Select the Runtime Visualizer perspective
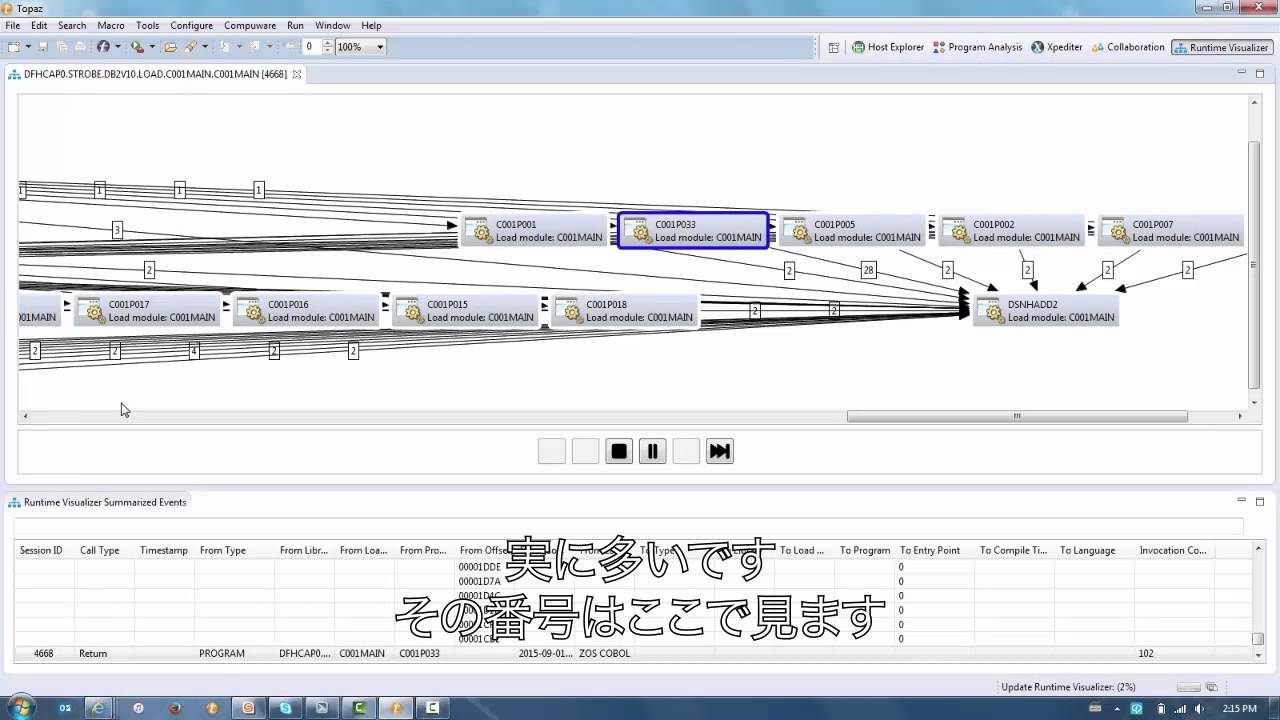The height and width of the screenshot is (720, 1280). (x=1221, y=47)
